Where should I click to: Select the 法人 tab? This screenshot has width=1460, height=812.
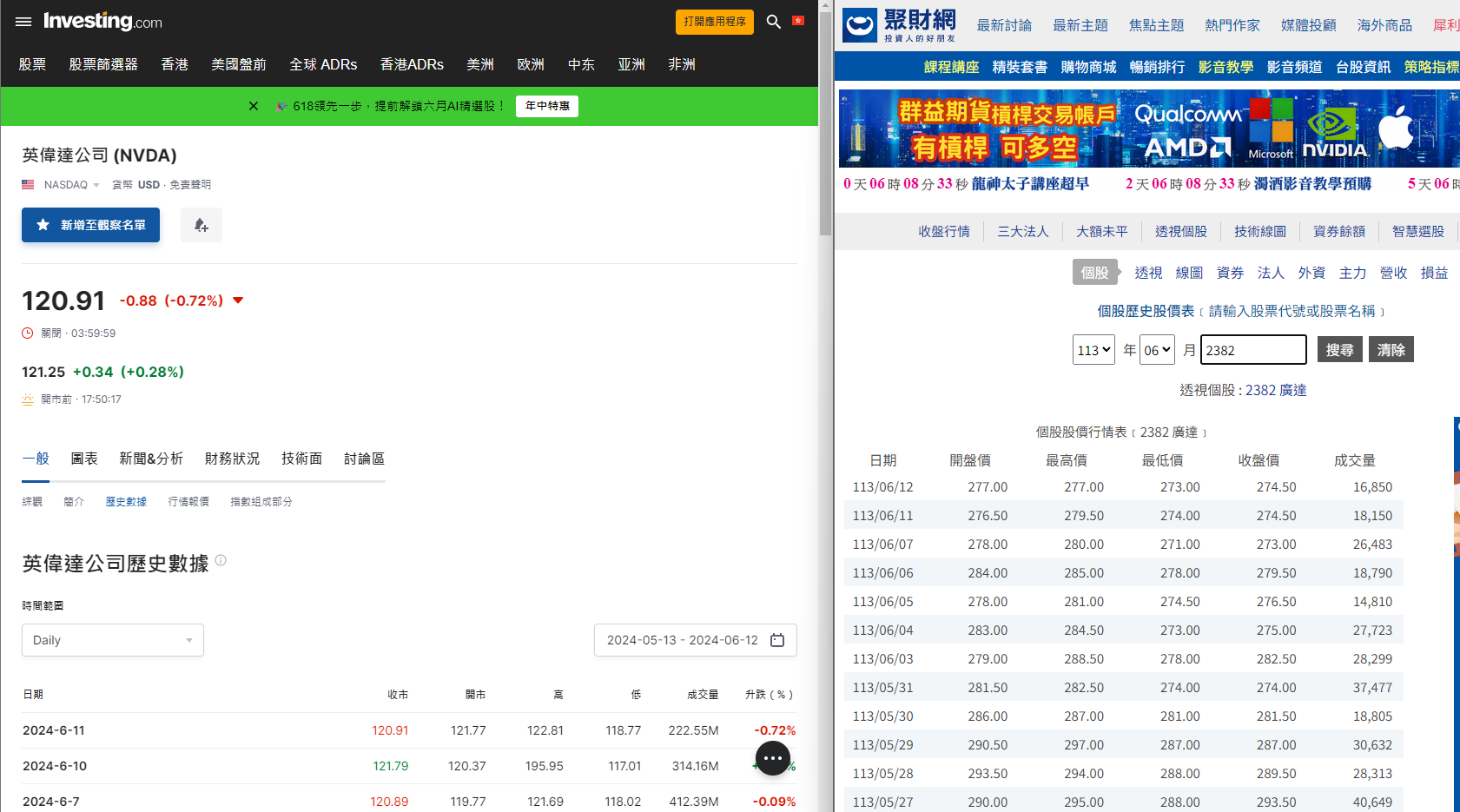1271,273
